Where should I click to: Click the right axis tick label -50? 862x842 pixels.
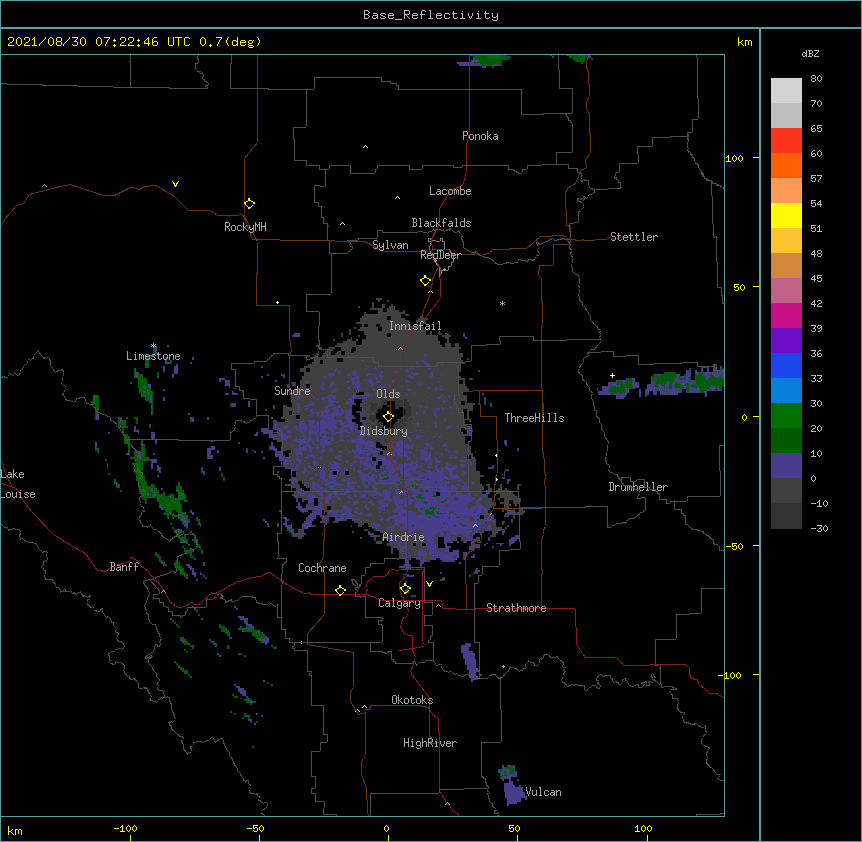click(734, 546)
